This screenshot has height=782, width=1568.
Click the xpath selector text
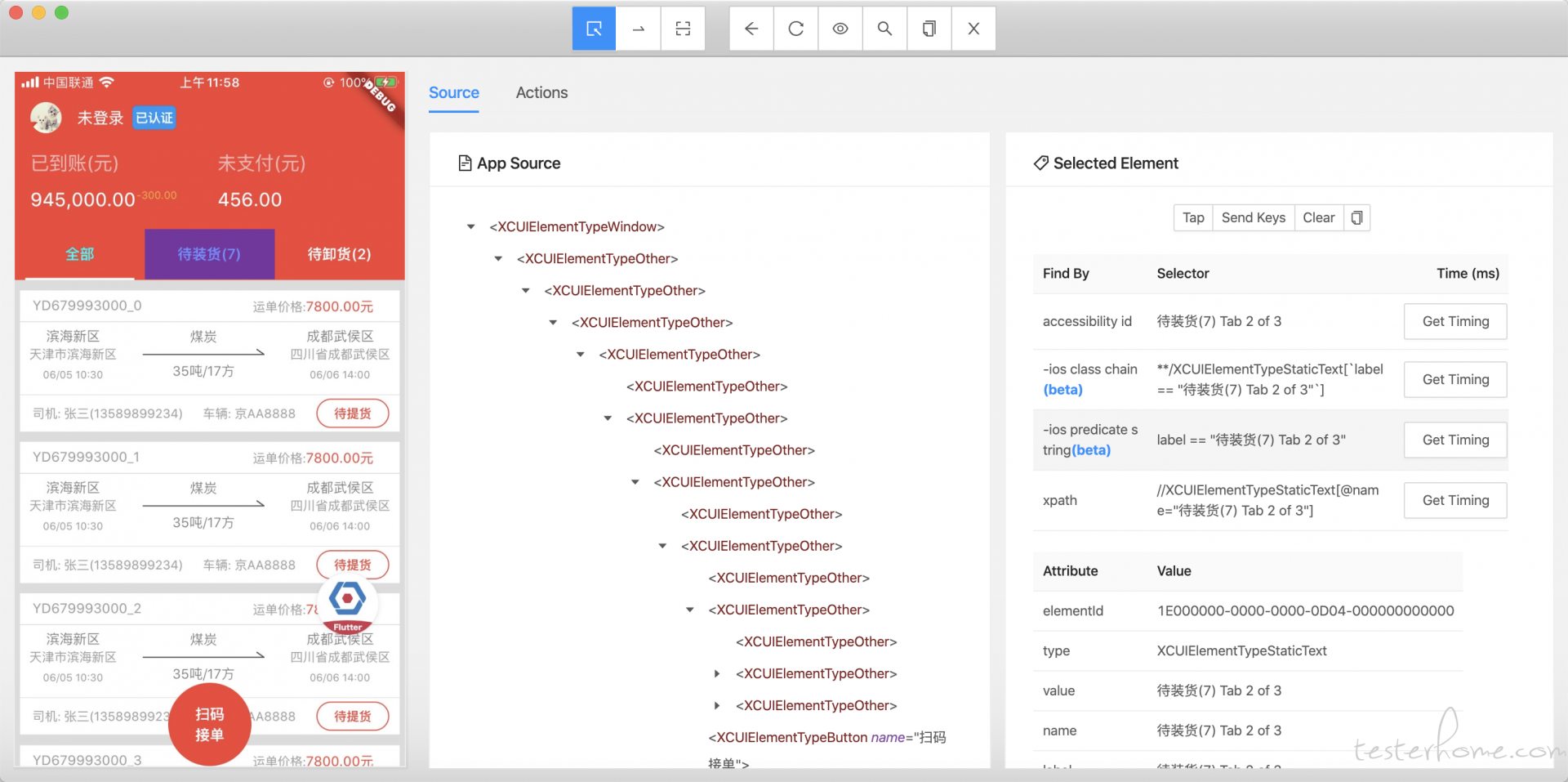tap(1267, 500)
